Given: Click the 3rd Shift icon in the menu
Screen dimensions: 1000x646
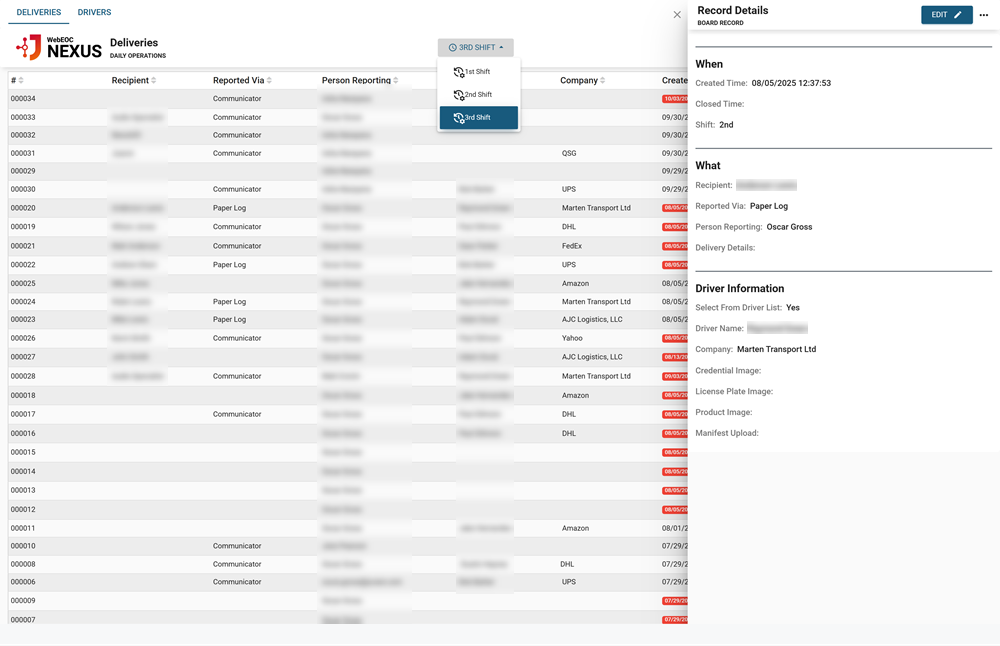Looking at the screenshot, I should point(457,117).
